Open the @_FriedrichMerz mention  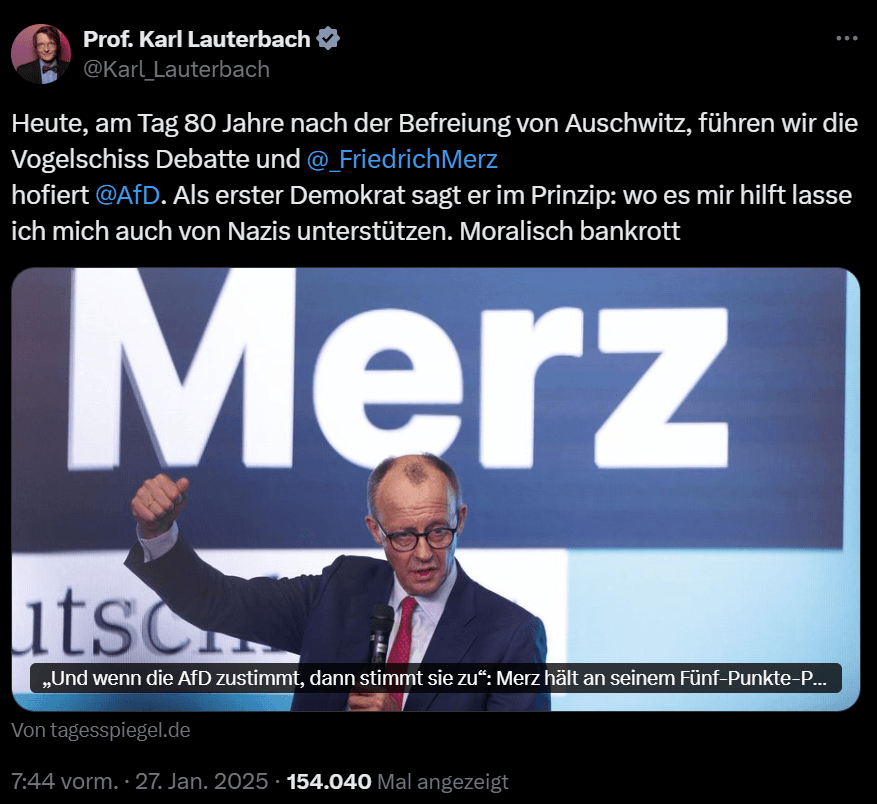402,159
